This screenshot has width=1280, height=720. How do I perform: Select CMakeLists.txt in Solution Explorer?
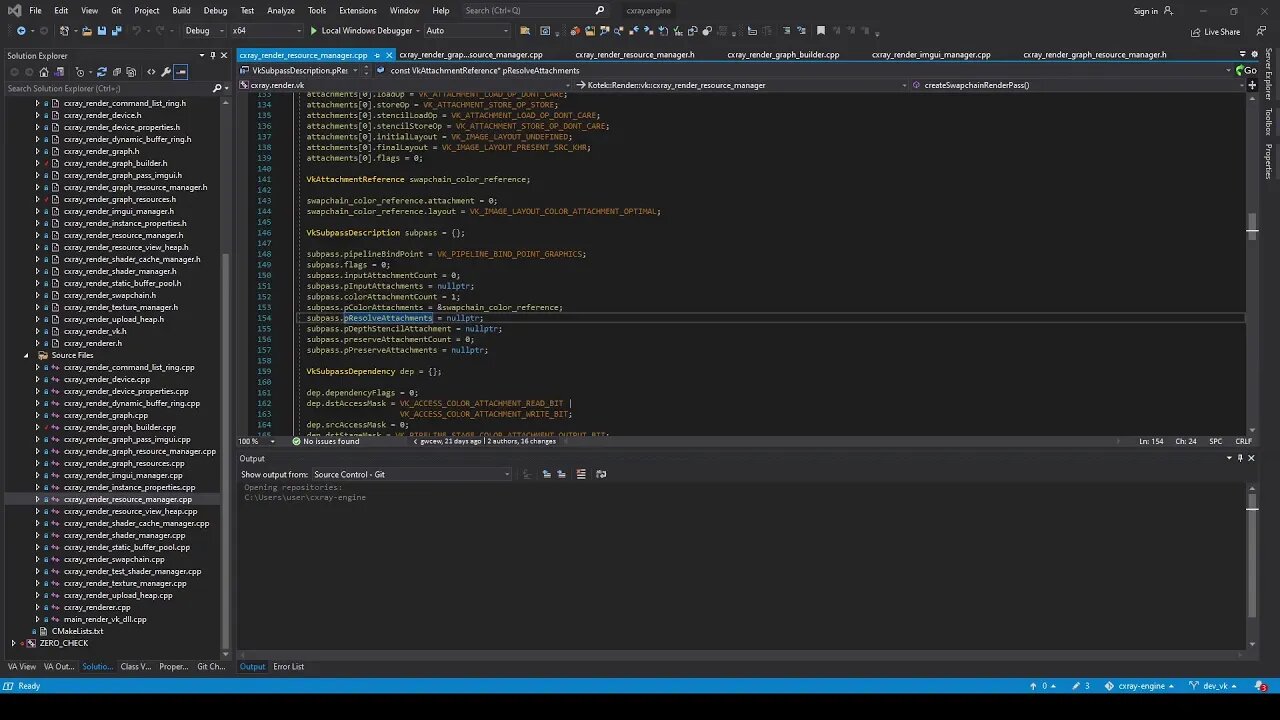(77, 631)
